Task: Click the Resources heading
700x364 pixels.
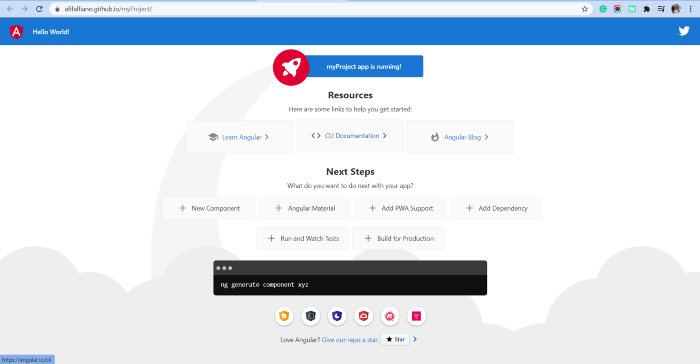Action: [x=350, y=95]
